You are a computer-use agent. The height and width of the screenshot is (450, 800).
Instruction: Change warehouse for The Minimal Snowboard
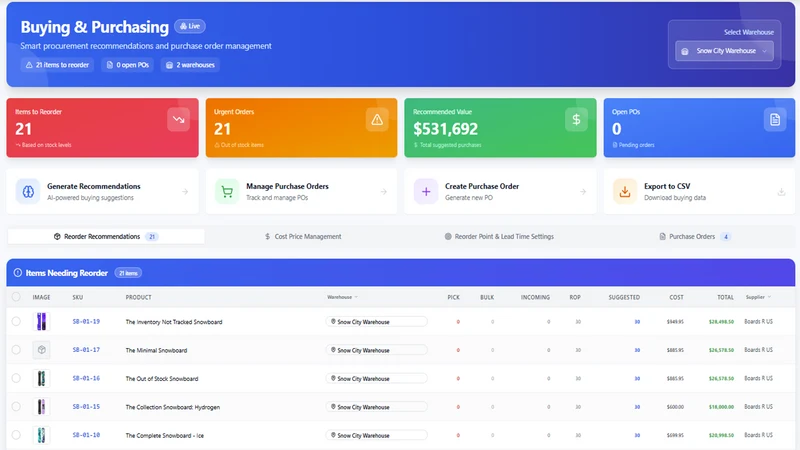[377, 350]
